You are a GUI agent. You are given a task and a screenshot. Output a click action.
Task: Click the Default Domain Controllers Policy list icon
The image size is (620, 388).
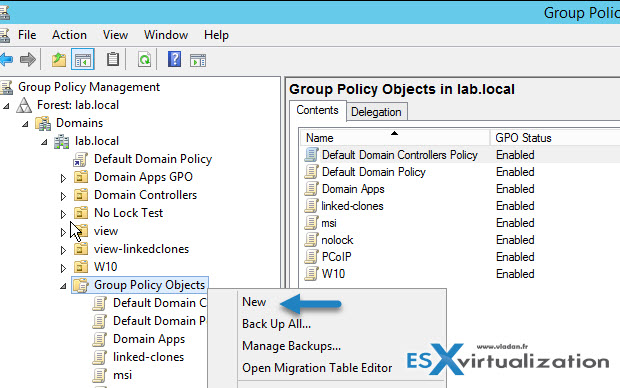pos(311,155)
